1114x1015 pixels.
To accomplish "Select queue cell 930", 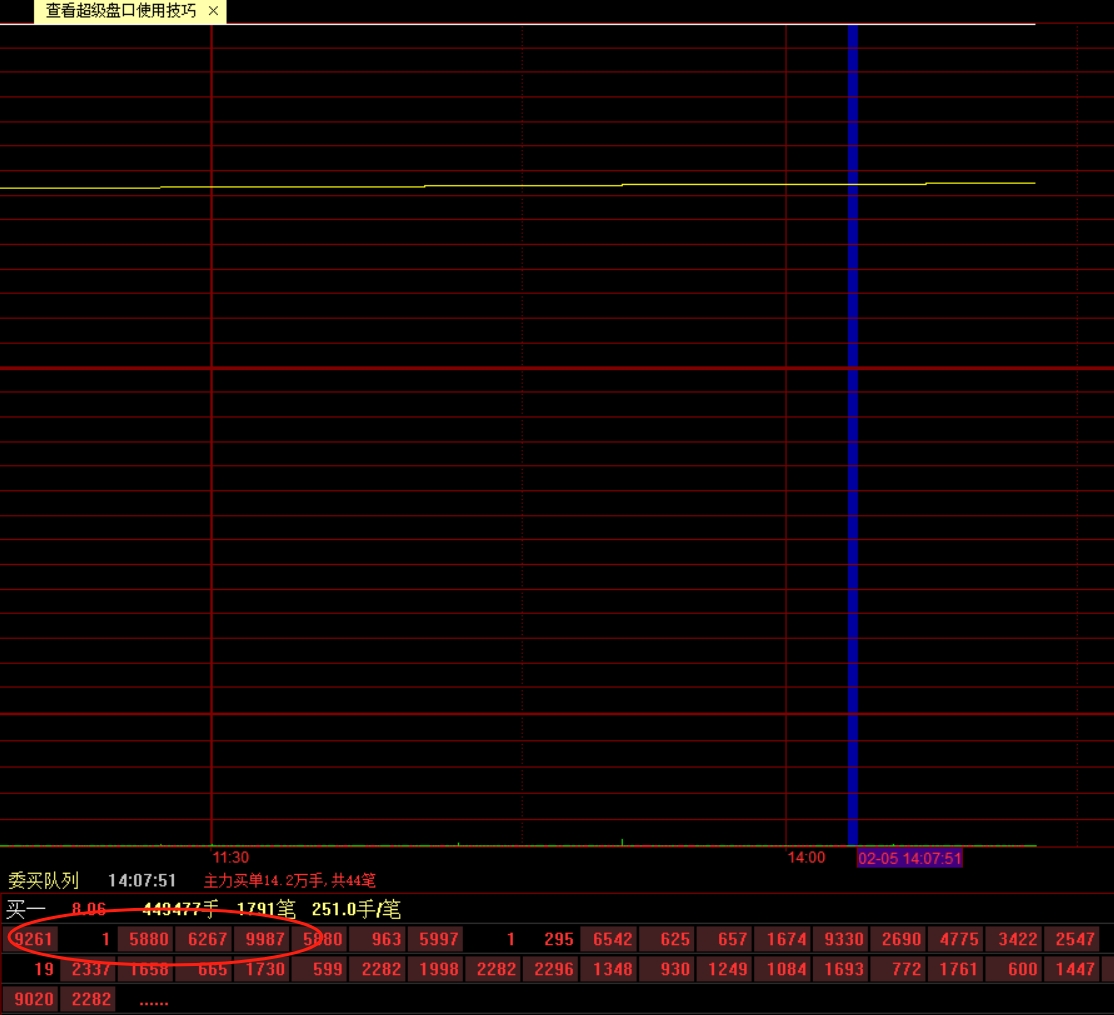I will coord(667,969).
